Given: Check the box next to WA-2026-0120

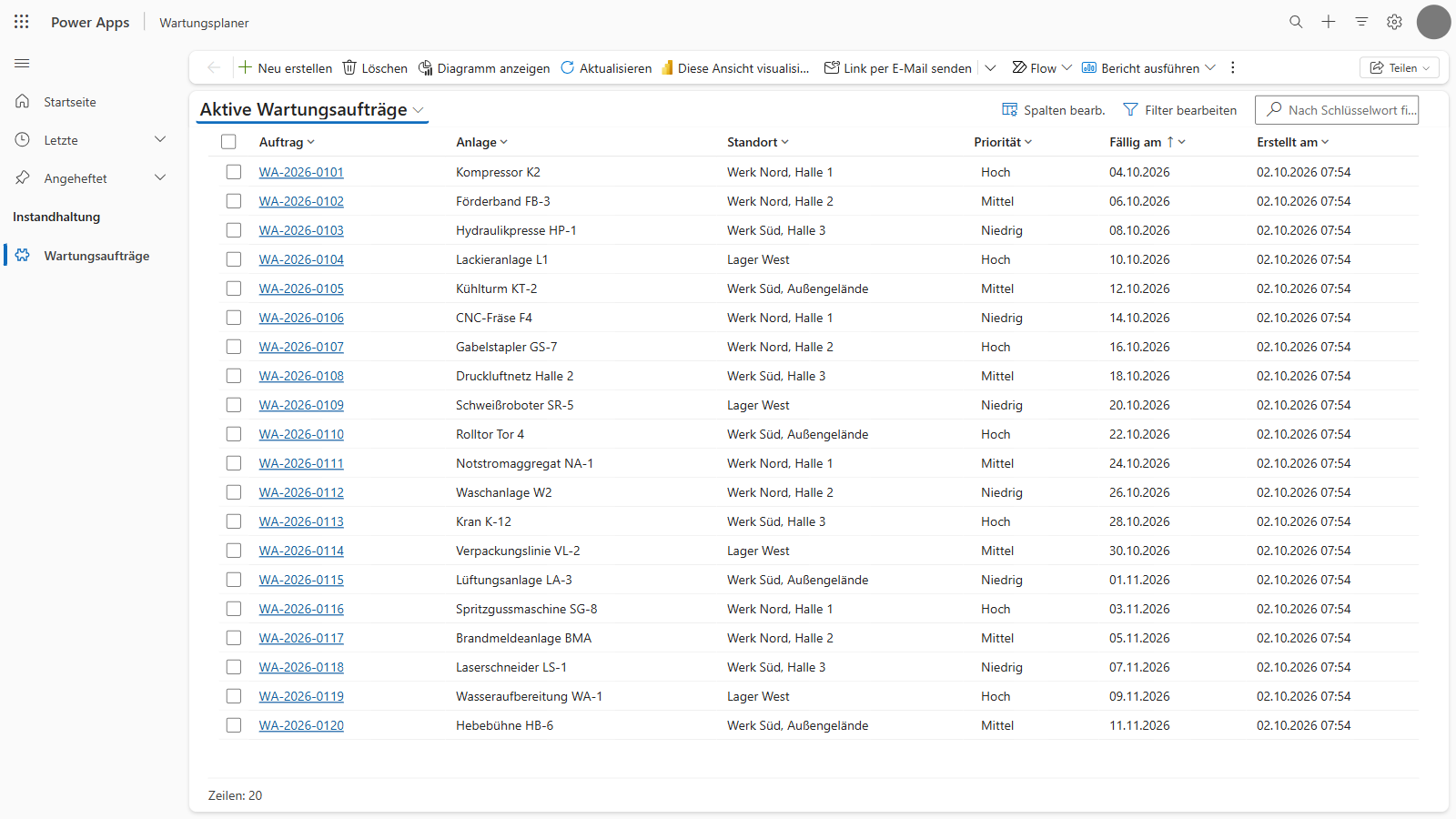Looking at the screenshot, I should pyautogui.click(x=234, y=725).
